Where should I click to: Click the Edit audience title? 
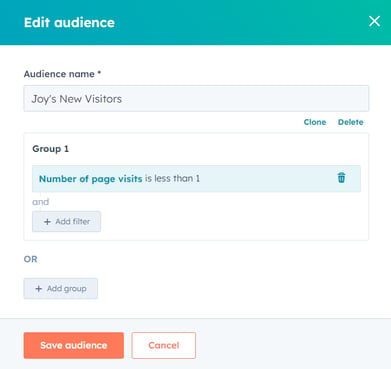tap(69, 22)
